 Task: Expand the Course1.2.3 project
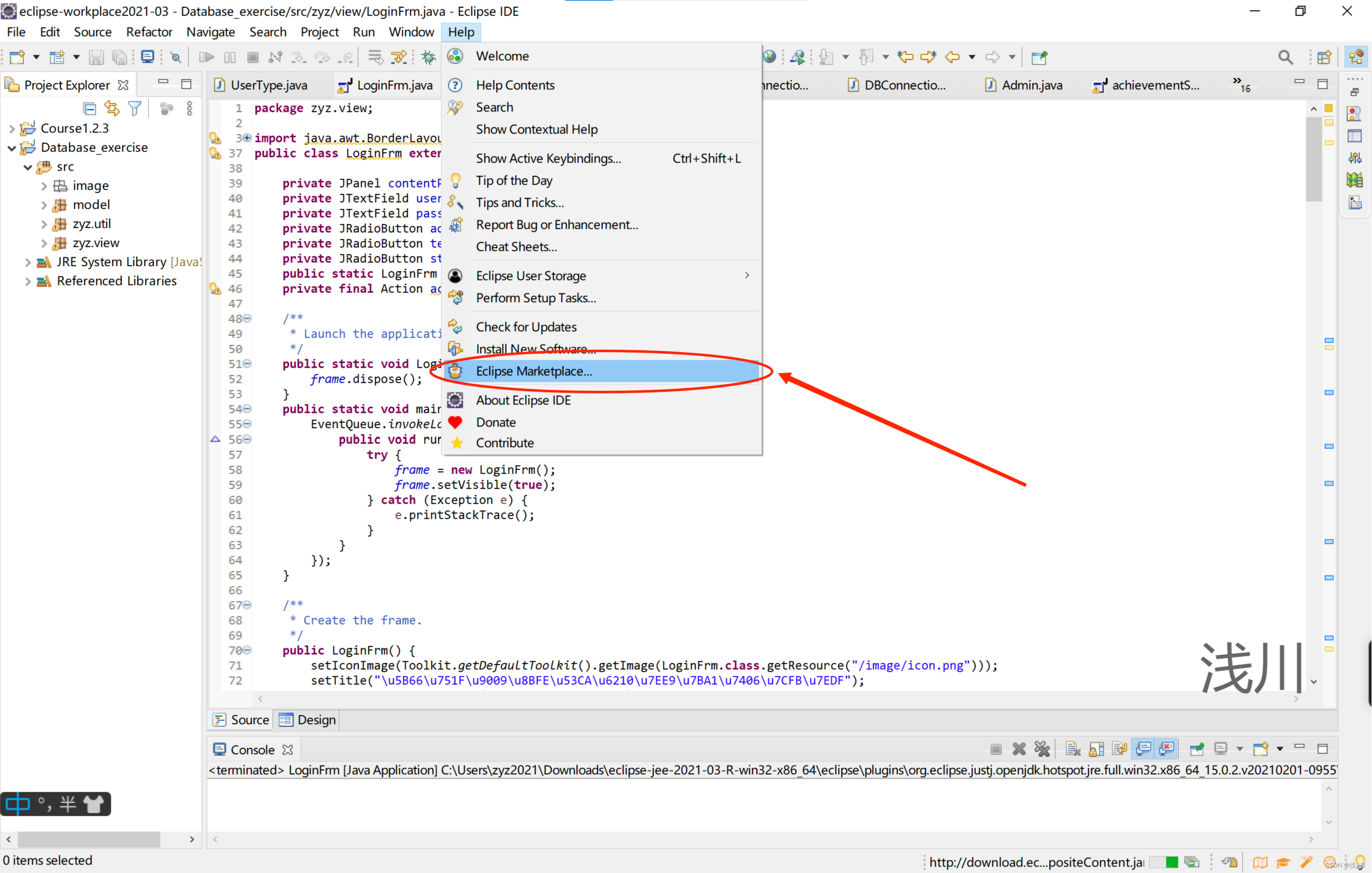(x=12, y=129)
